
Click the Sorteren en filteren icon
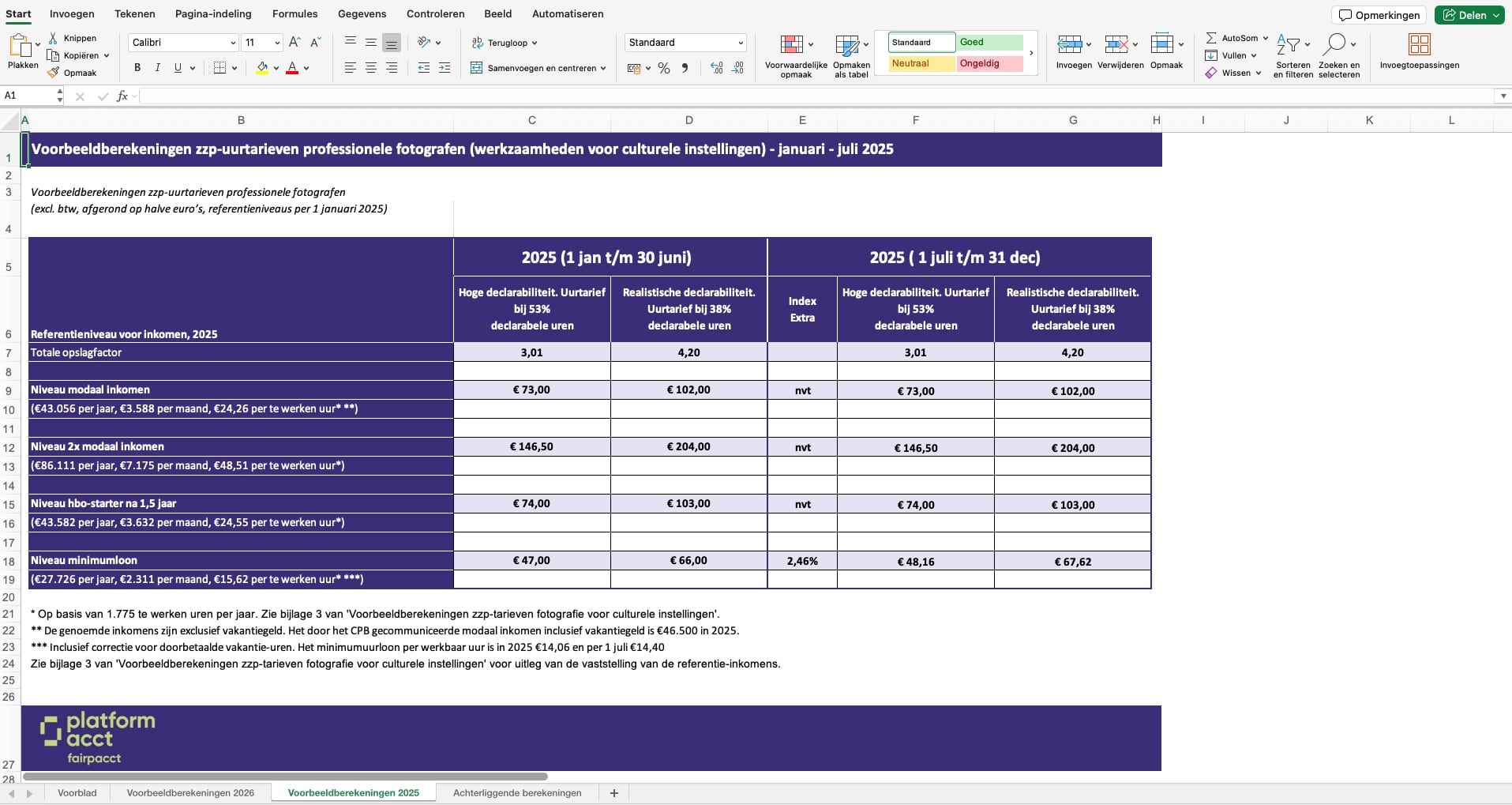tap(1288, 44)
